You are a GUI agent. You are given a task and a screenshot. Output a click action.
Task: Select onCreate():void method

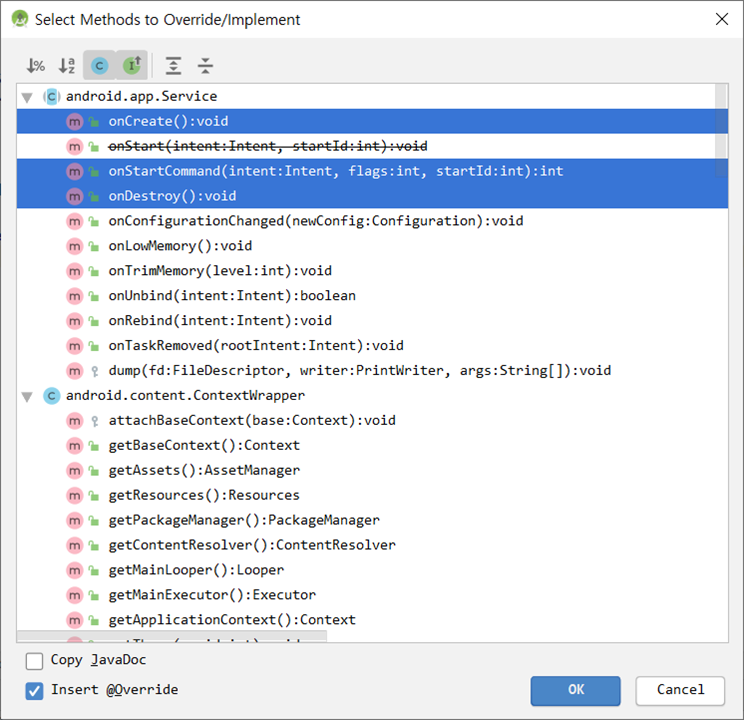372,121
